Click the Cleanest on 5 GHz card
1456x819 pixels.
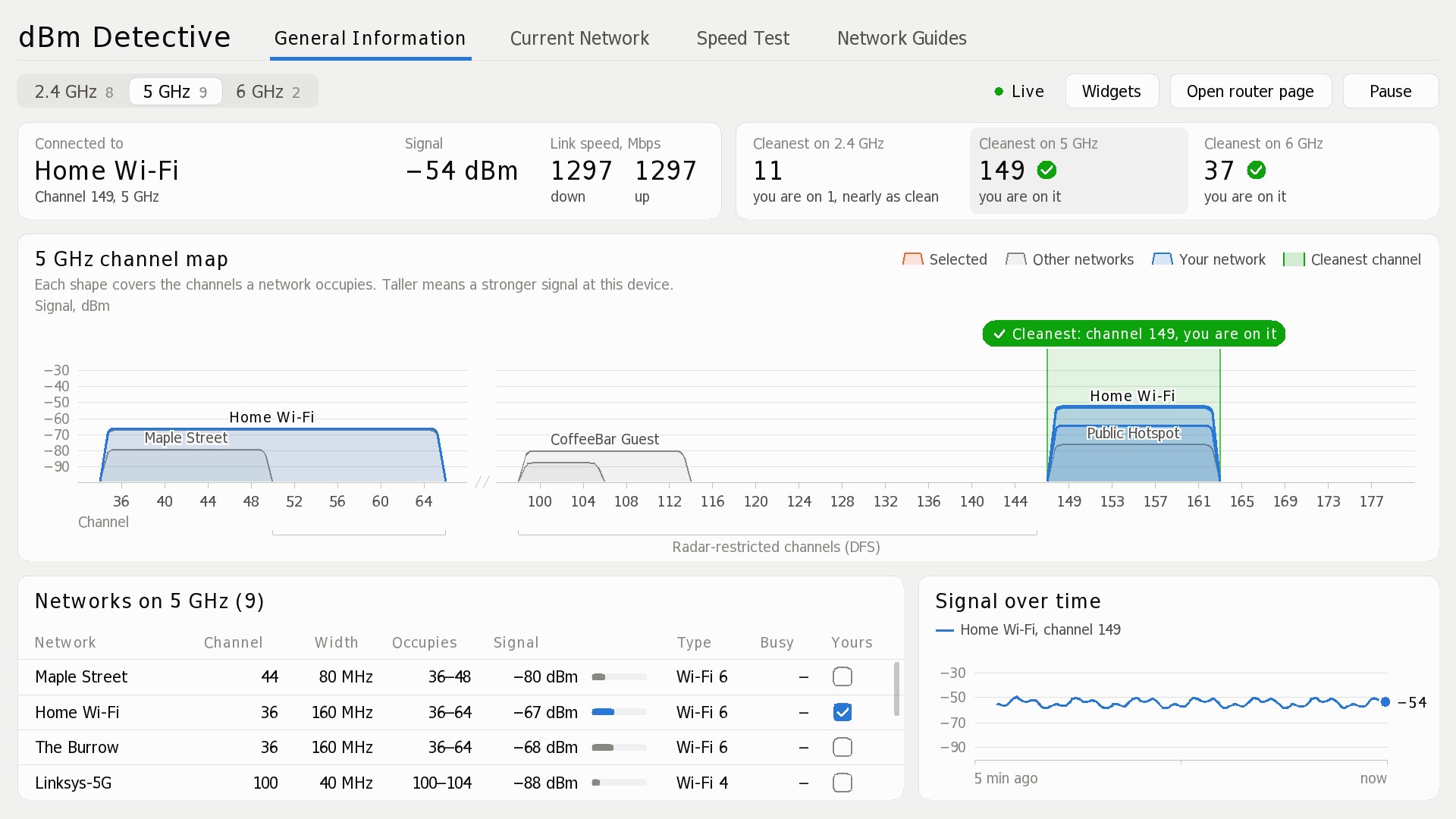tap(1078, 171)
